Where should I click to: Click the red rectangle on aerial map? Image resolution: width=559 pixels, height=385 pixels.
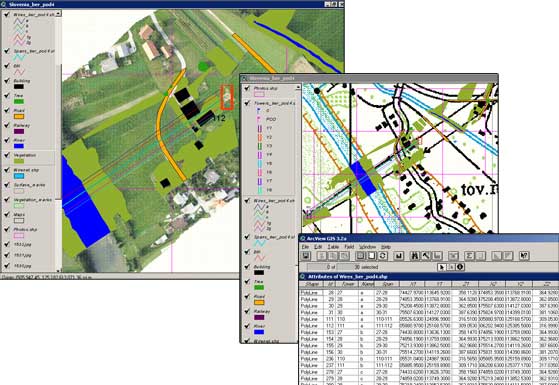tap(227, 97)
